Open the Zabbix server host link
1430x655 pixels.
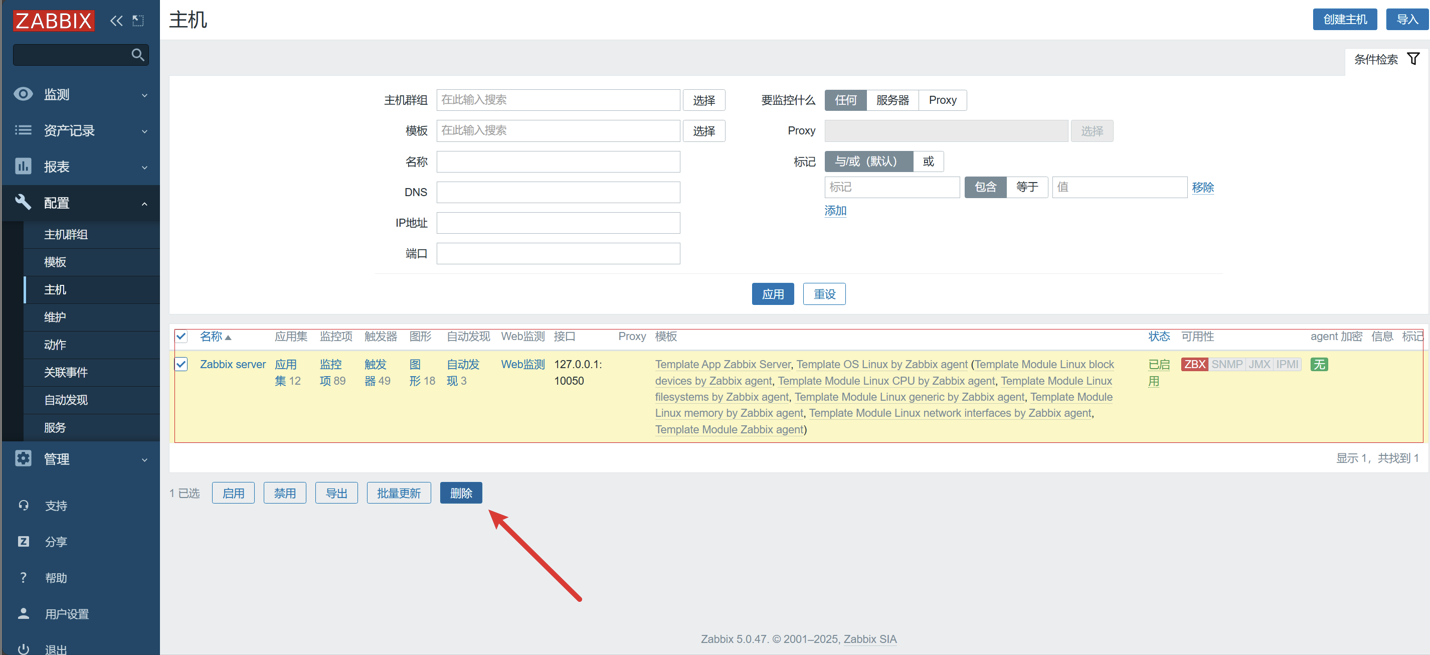[x=233, y=364]
